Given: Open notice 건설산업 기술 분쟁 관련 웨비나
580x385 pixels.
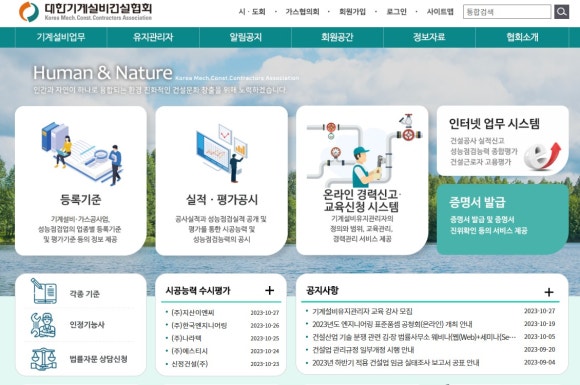Looking at the screenshot, I should [x=414, y=337].
